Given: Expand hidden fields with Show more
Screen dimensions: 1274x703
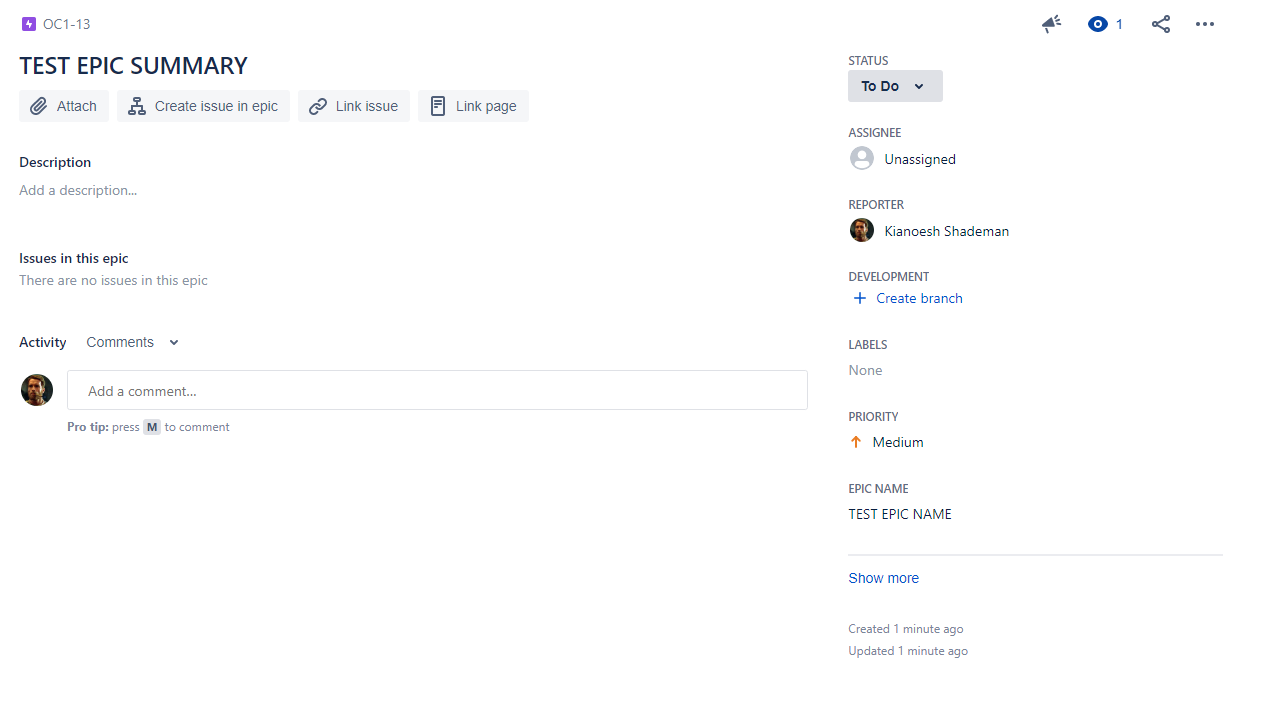Looking at the screenshot, I should click(x=883, y=578).
